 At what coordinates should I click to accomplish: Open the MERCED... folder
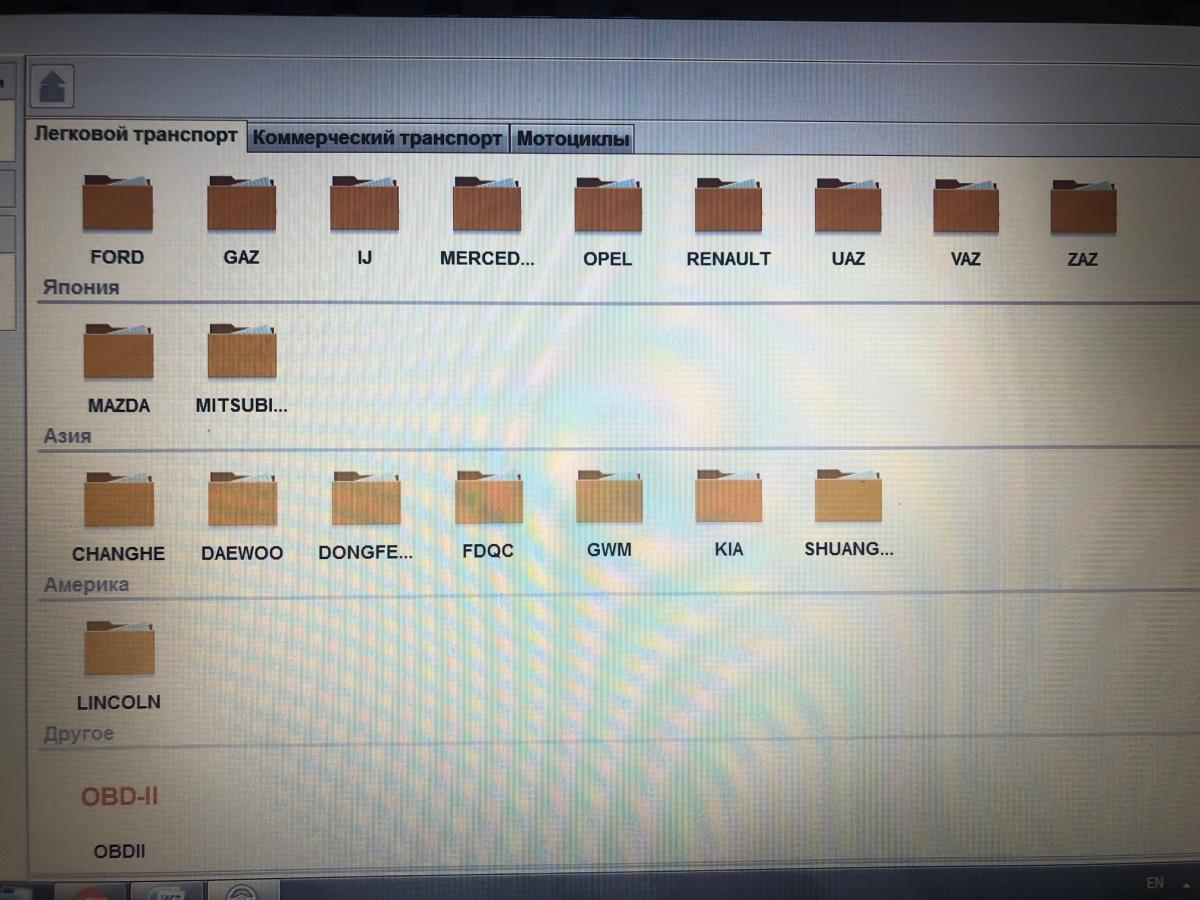tap(487, 204)
